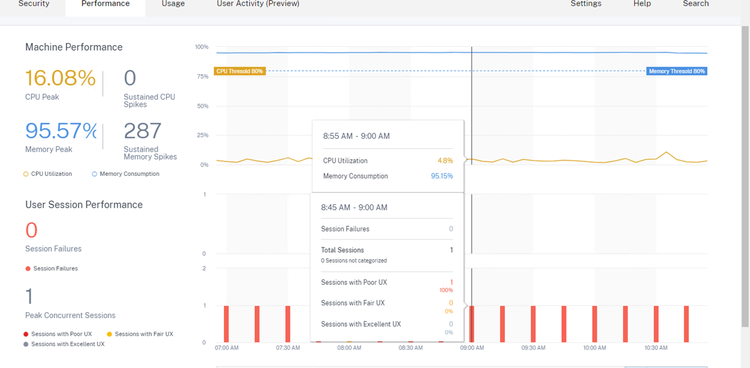
Task: Click the red session bar at 07:30 AM
Action: point(287,324)
